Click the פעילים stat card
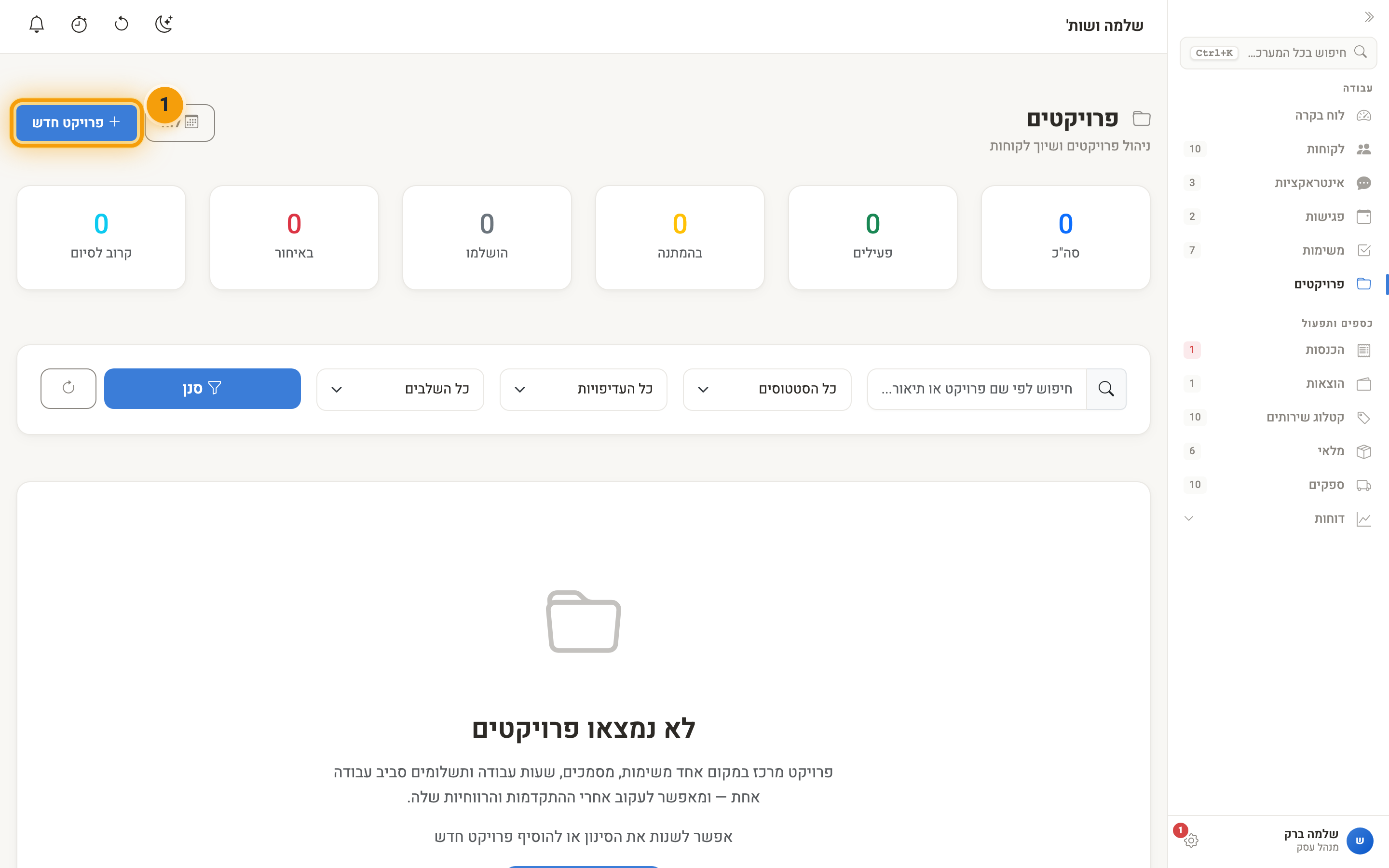1389x868 pixels. click(872, 238)
